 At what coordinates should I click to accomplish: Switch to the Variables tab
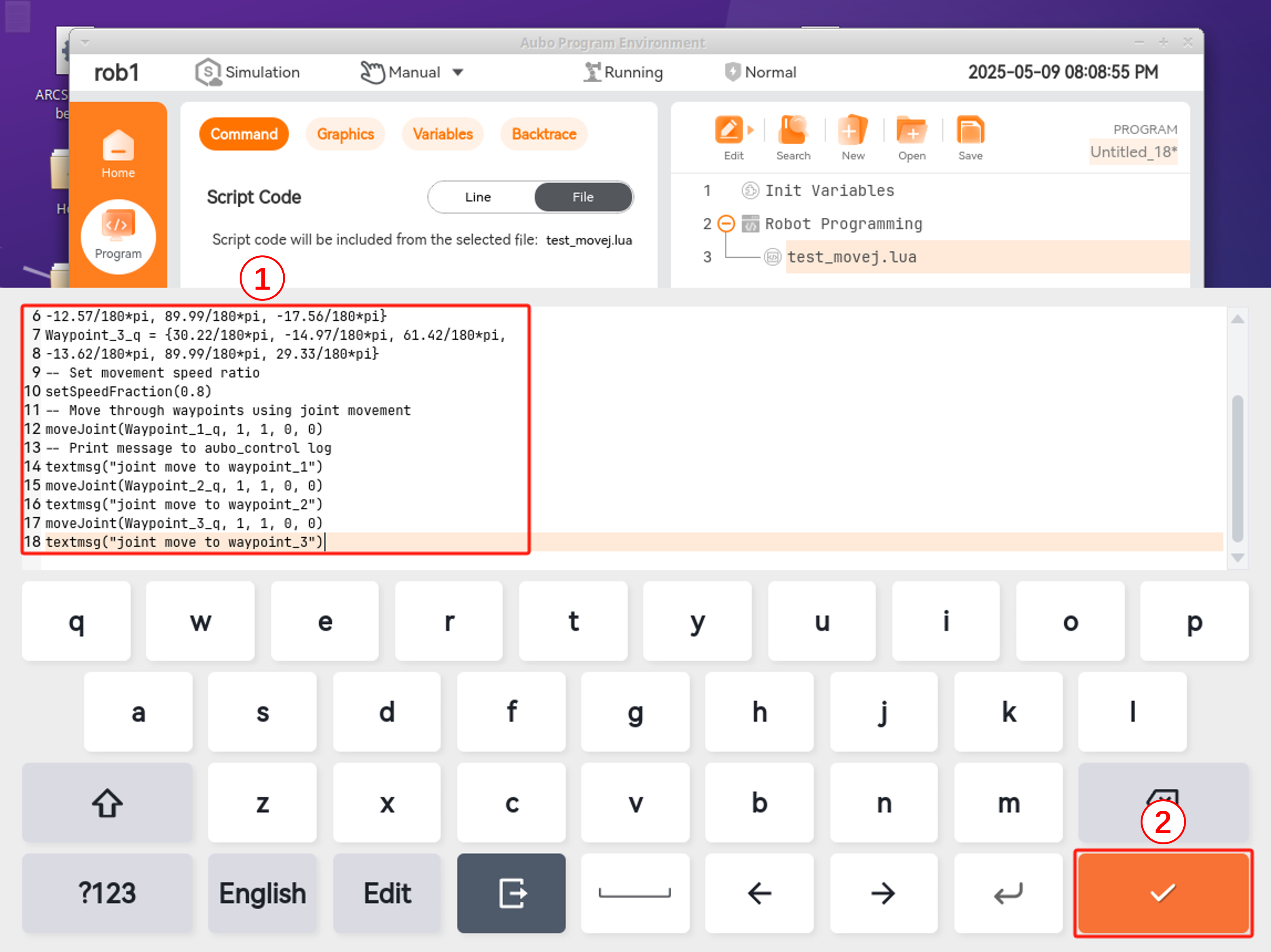(442, 134)
